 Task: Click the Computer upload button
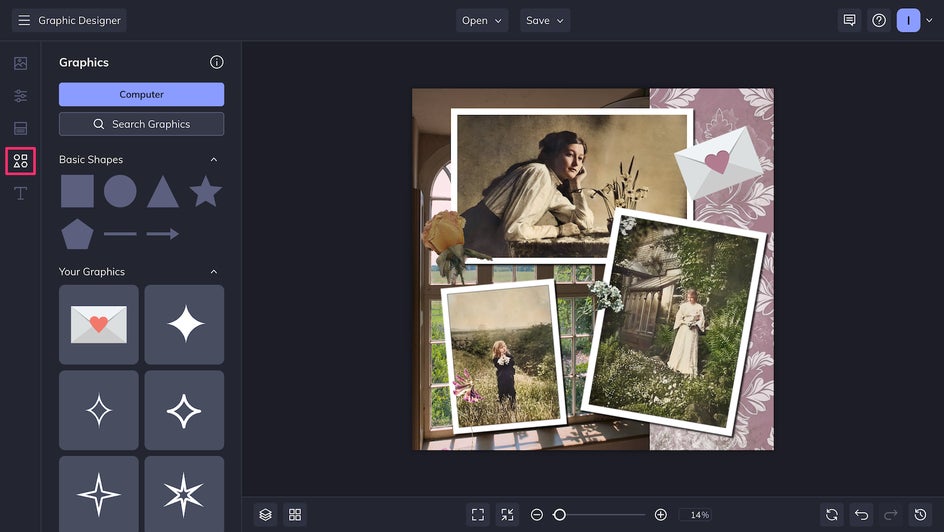click(141, 94)
